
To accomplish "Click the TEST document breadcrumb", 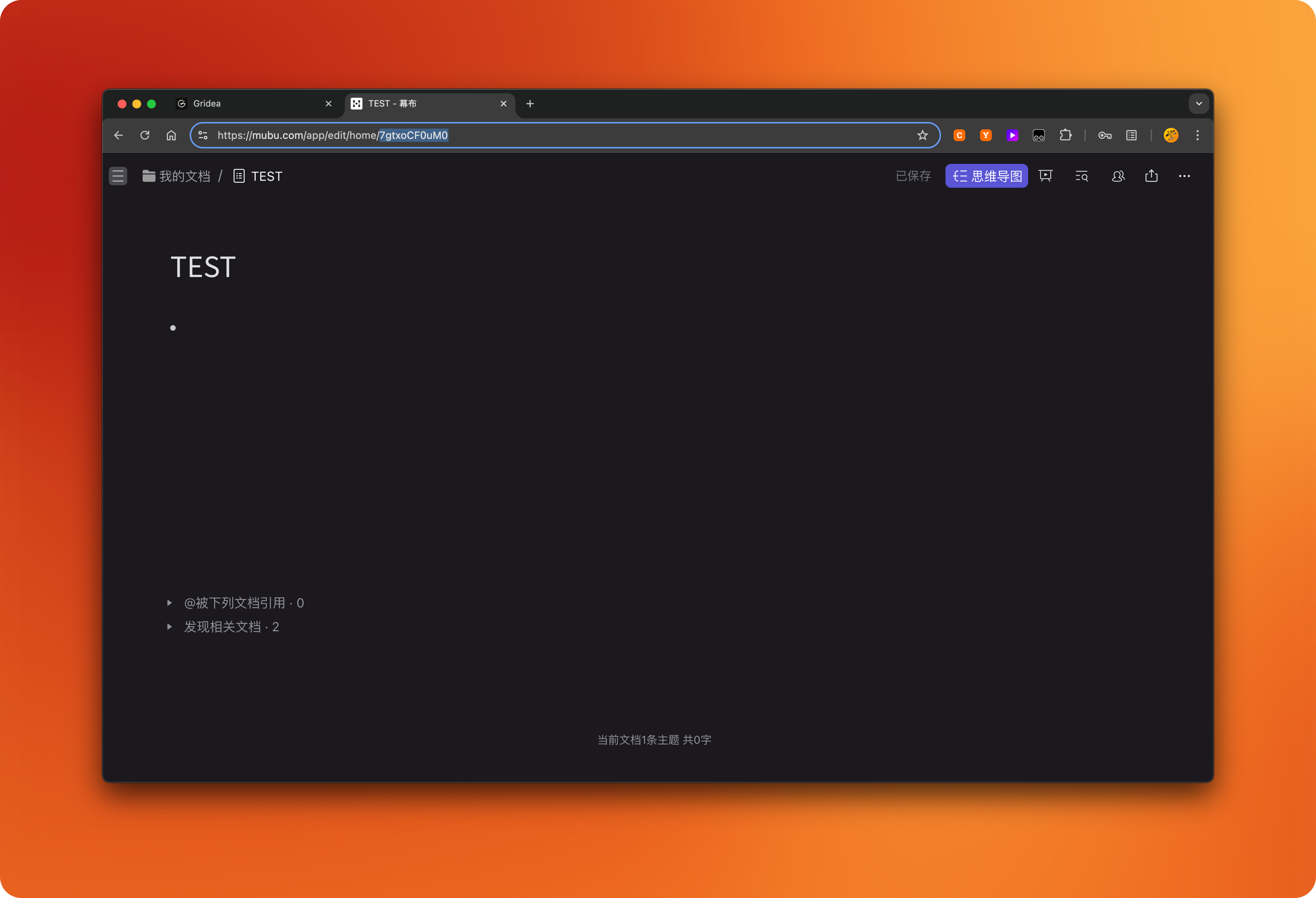I will tap(258, 176).
